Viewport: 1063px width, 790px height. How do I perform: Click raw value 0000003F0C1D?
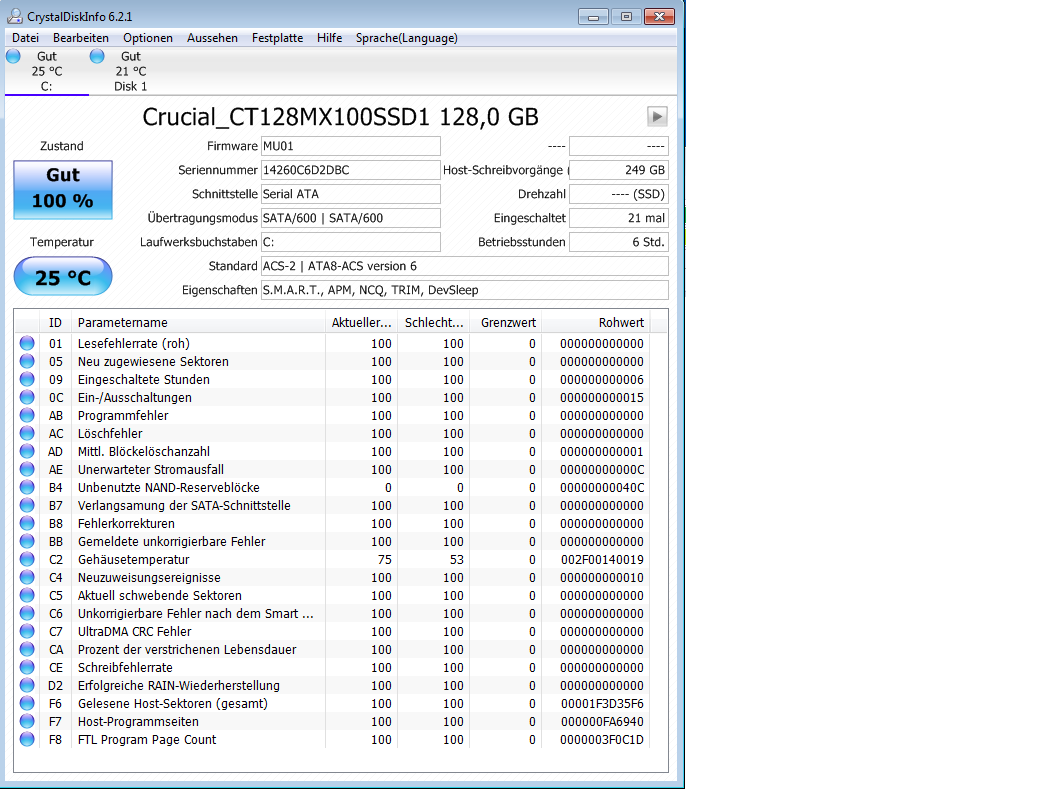pyautogui.click(x=602, y=740)
